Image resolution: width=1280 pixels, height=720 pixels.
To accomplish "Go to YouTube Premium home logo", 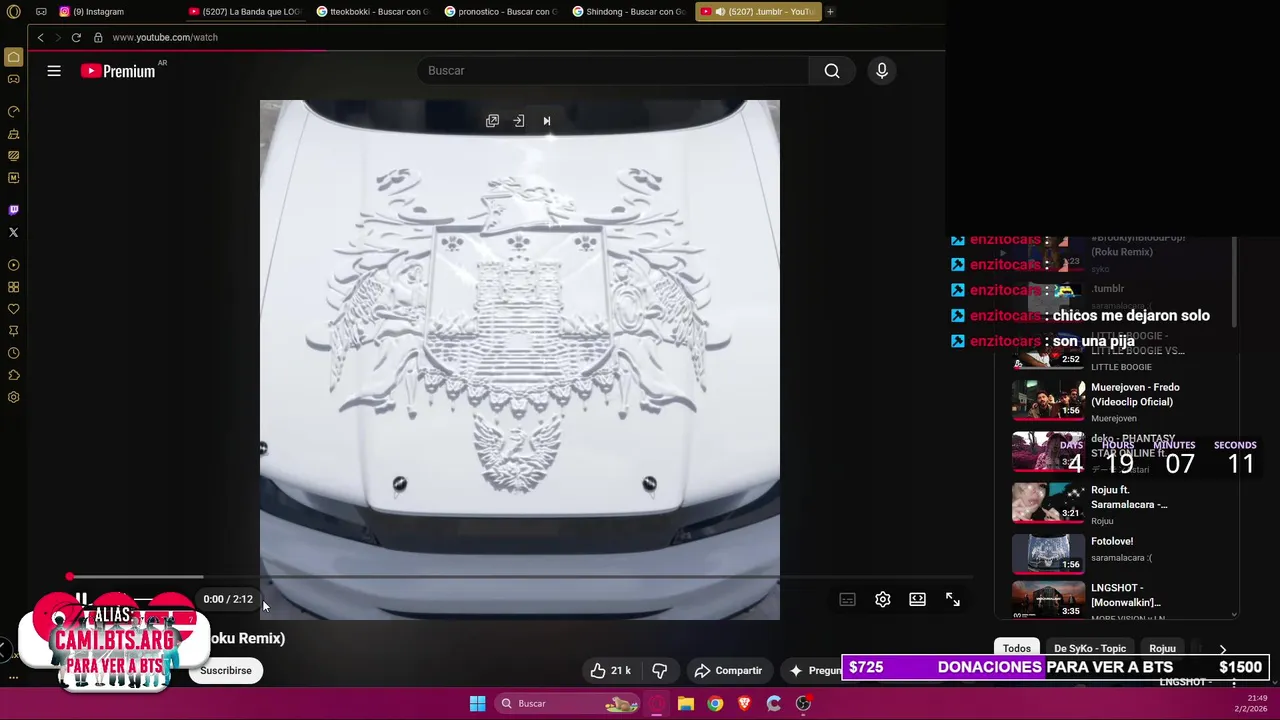I will point(118,71).
